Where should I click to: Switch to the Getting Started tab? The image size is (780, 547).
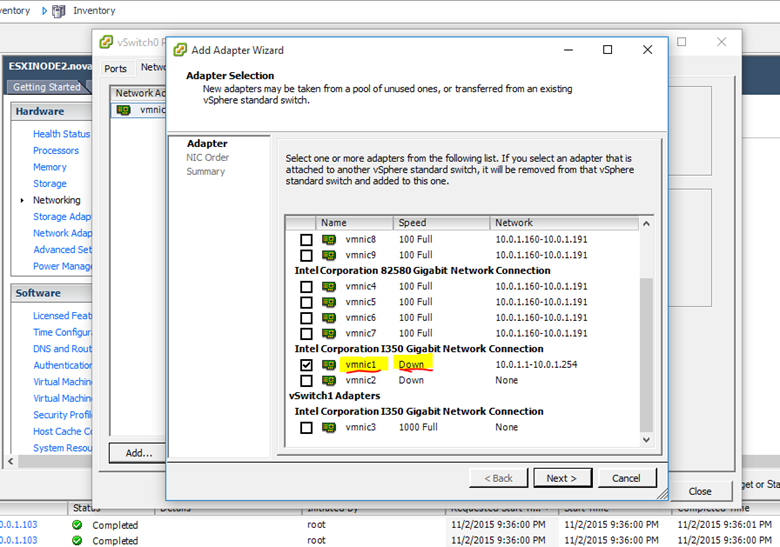tap(47, 87)
